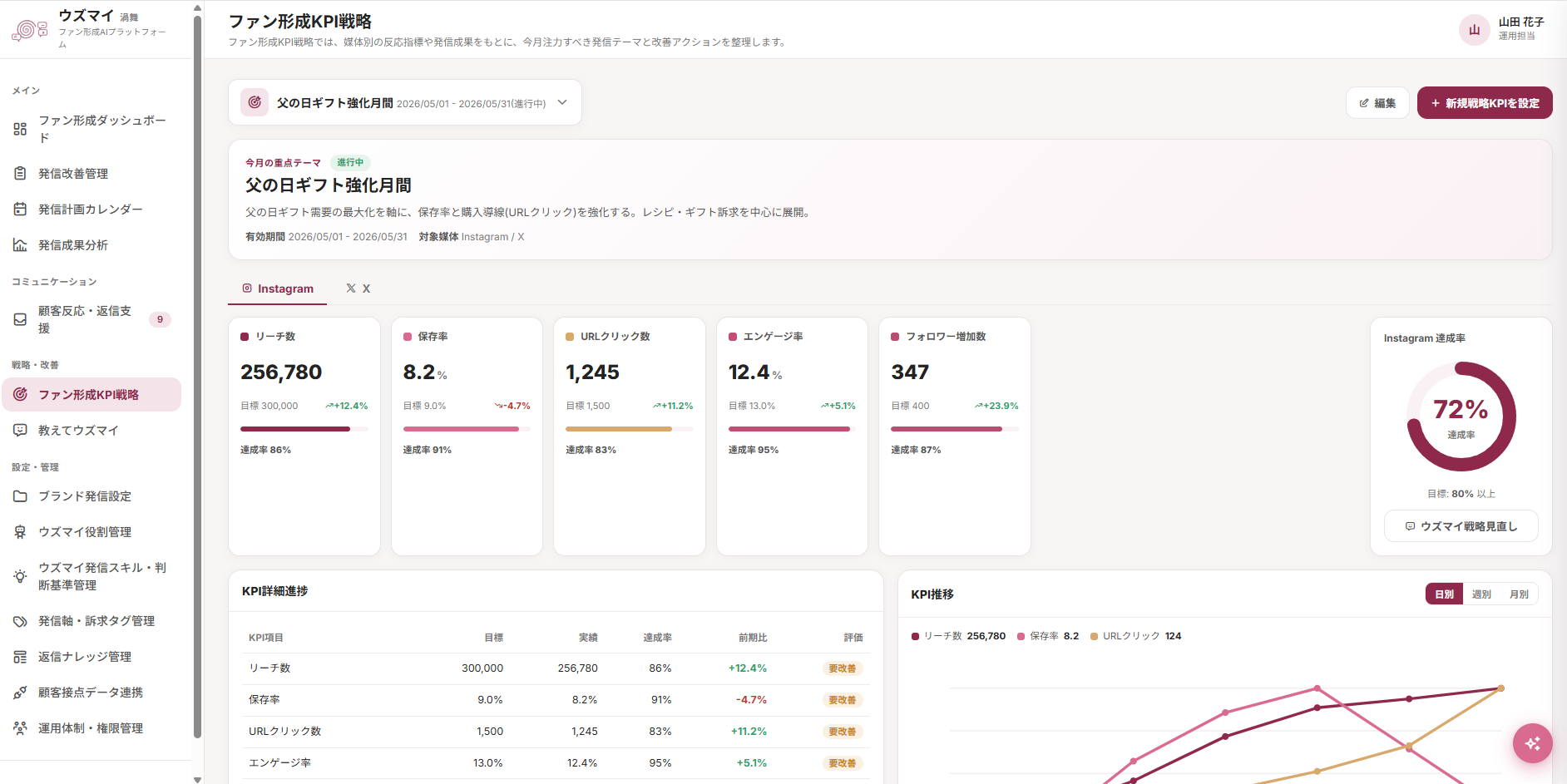
Task: Click the ファン形成KPI戦略 target icon in sidebar
Action: pyautogui.click(x=20, y=394)
